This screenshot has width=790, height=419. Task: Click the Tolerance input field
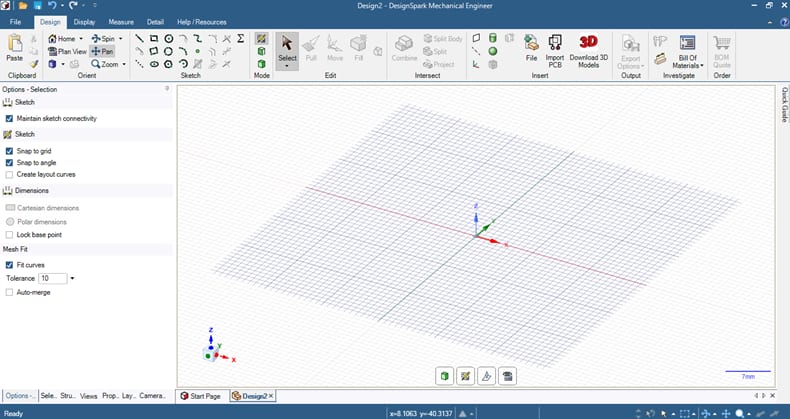[52, 278]
